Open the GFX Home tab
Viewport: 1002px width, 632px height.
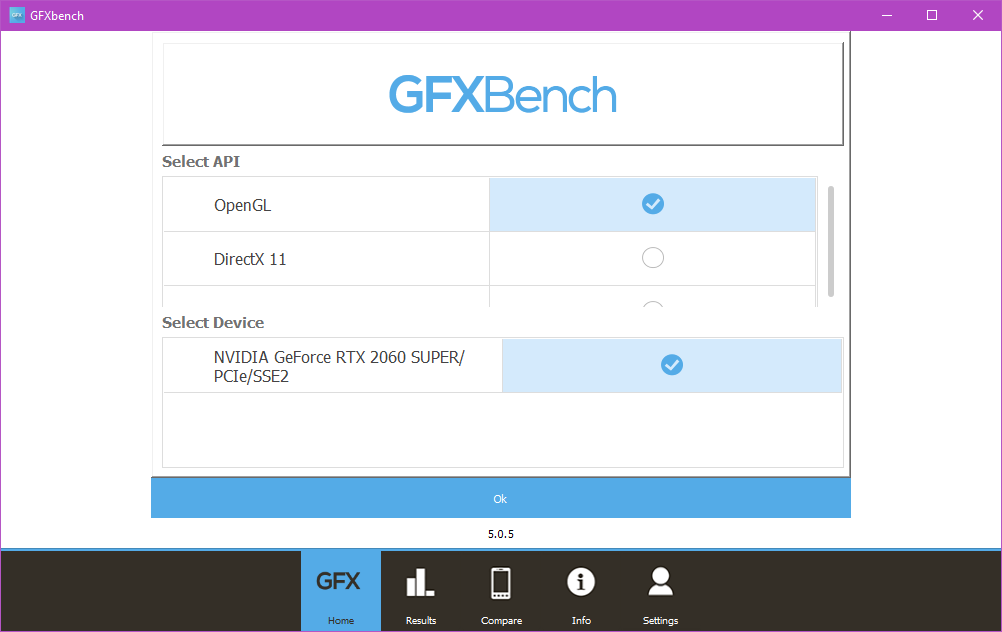341,591
